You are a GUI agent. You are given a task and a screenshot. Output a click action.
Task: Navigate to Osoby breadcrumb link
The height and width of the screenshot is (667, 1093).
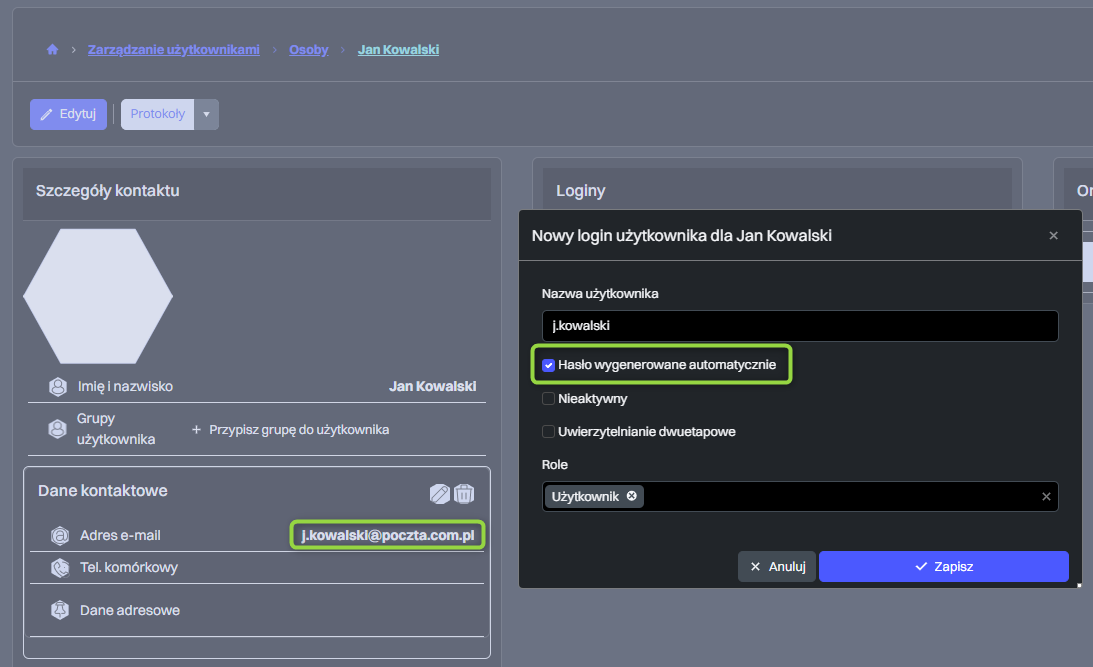coord(308,49)
